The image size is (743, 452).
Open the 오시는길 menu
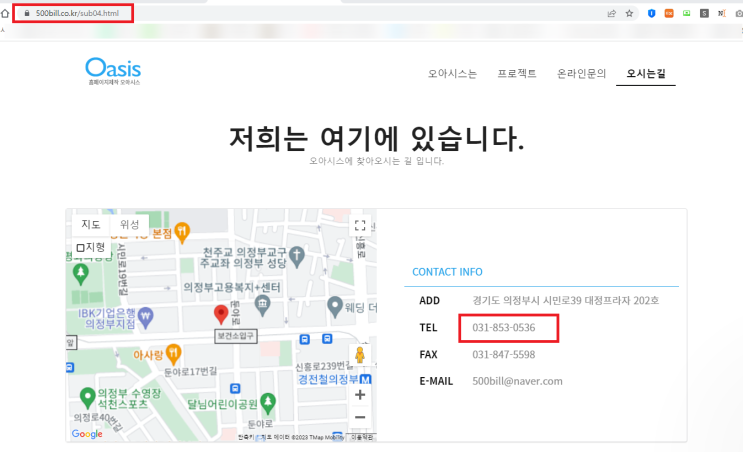coord(646,73)
